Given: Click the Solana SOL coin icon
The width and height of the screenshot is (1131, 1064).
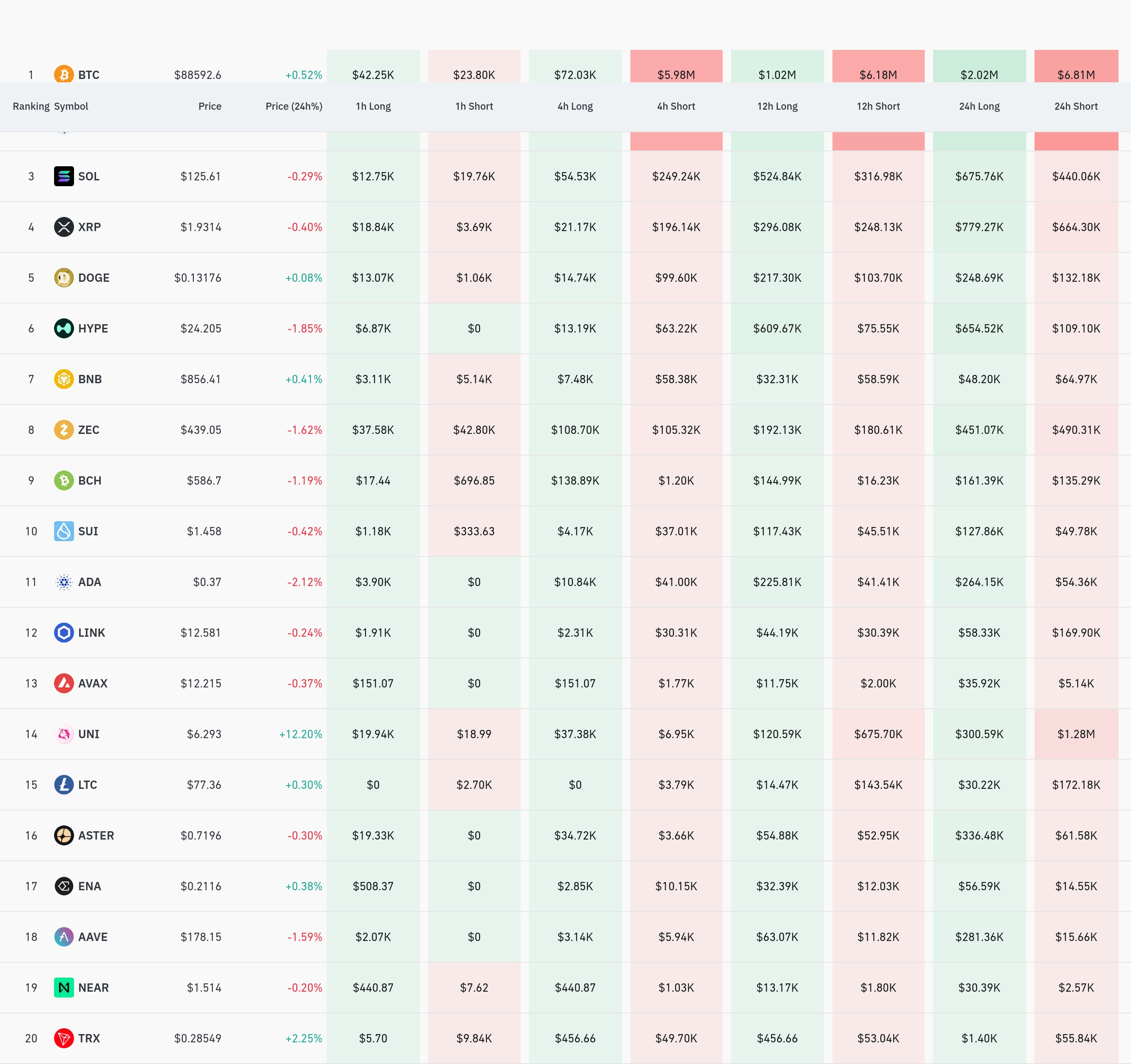Looking at the screenshot, I should (64, 176).
